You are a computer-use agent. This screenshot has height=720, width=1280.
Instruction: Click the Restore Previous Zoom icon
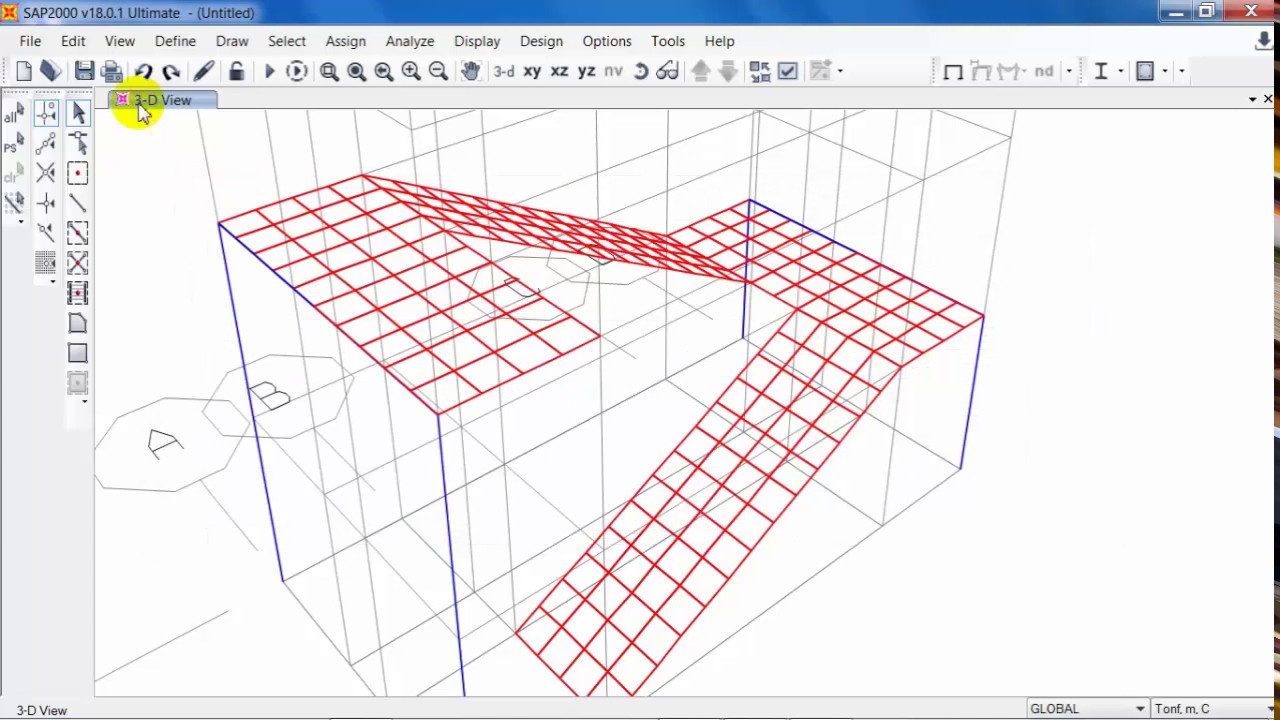click(383, 71)
